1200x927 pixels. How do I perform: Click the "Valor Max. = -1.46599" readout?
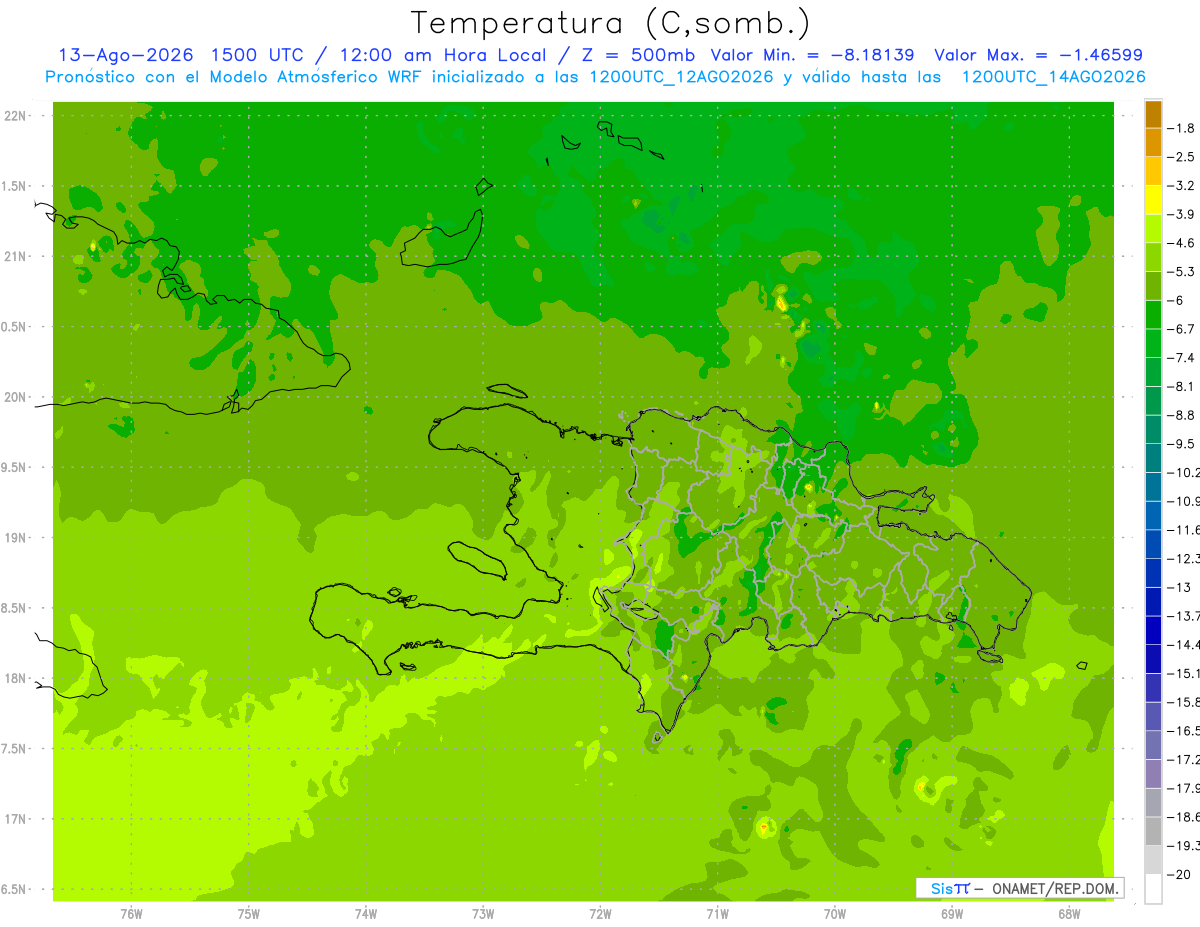point(1038,55)
